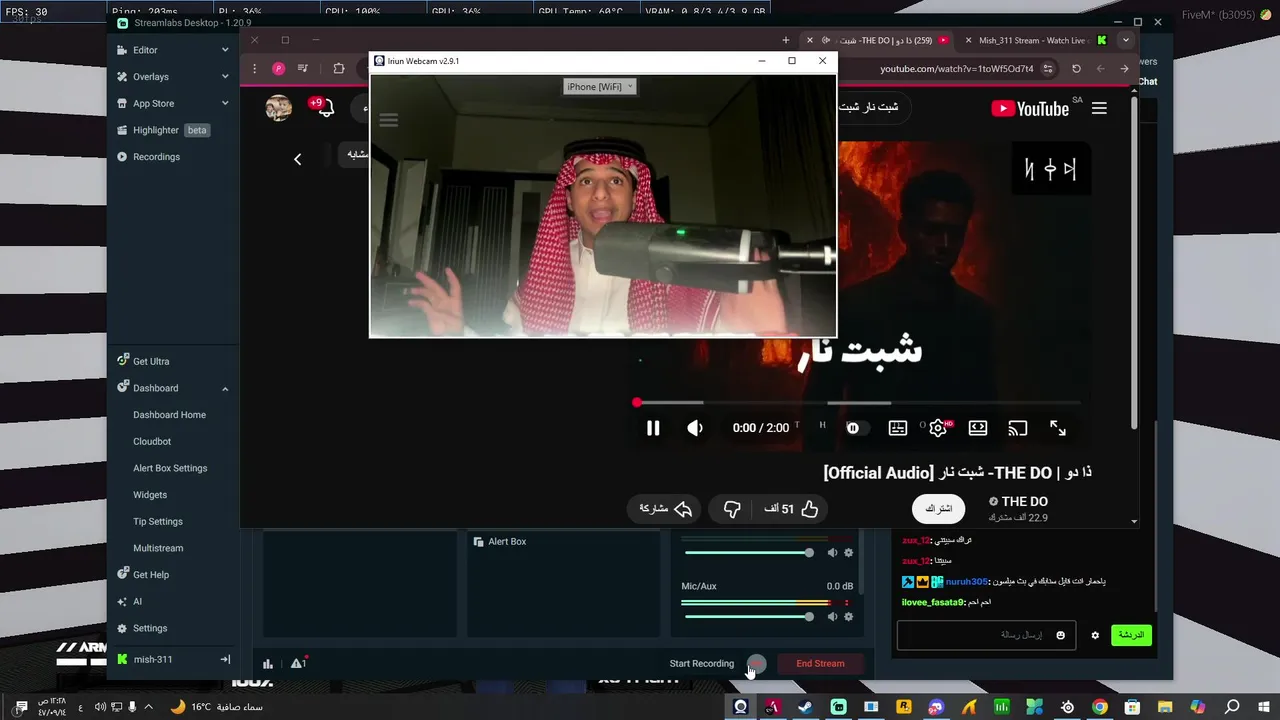Open chat settings gear

pyautogui.click(x=1095, y=635)
